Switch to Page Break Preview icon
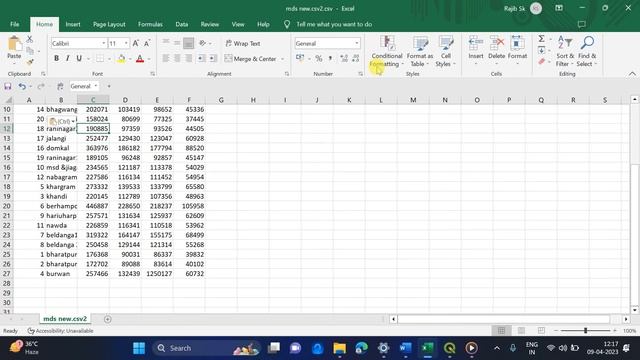The width and height of the screenshot is (640, 360). pos(541,331)
